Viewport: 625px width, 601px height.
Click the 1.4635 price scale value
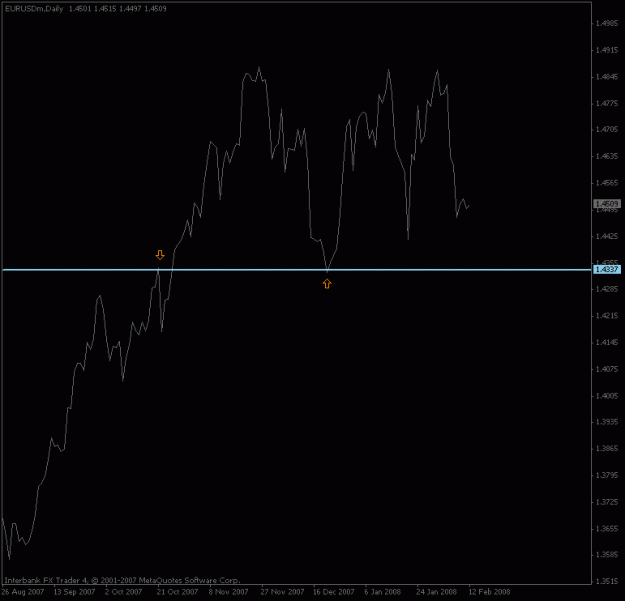(607, 156)
